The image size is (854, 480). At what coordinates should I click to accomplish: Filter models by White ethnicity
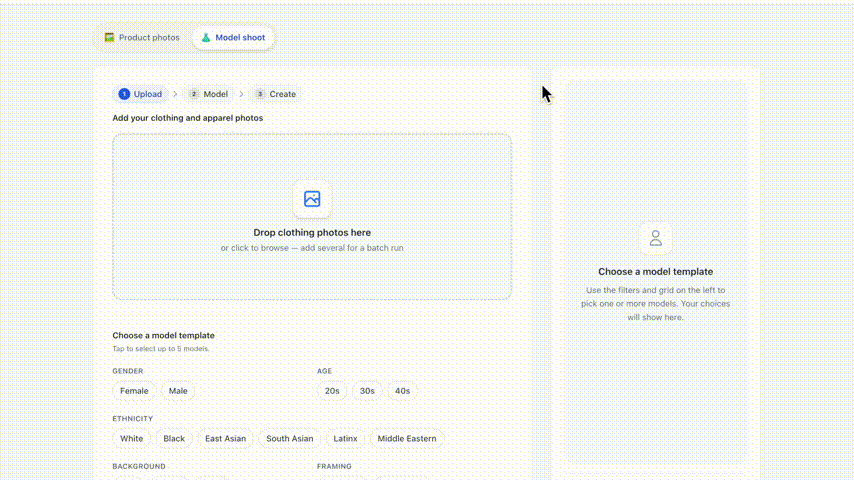pyautogui.click(x=132, y=438)
